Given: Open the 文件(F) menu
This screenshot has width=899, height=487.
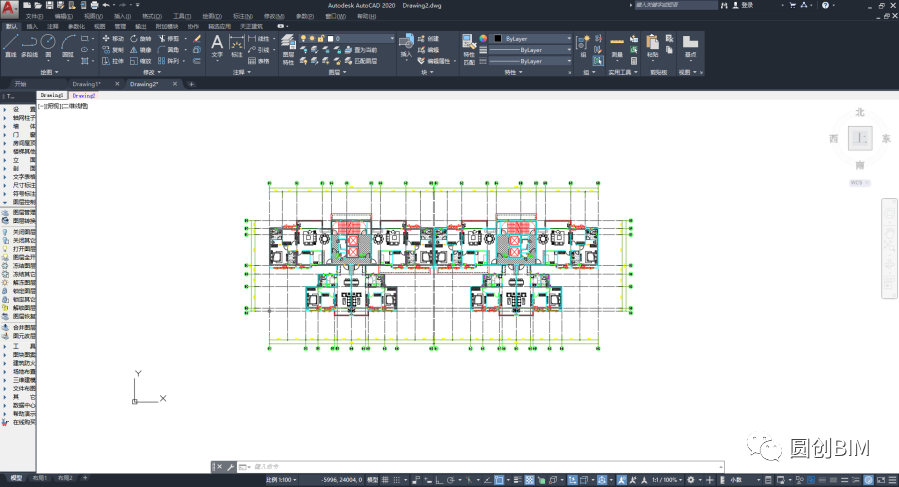Looking at the screenshot, I should point(34,16).
